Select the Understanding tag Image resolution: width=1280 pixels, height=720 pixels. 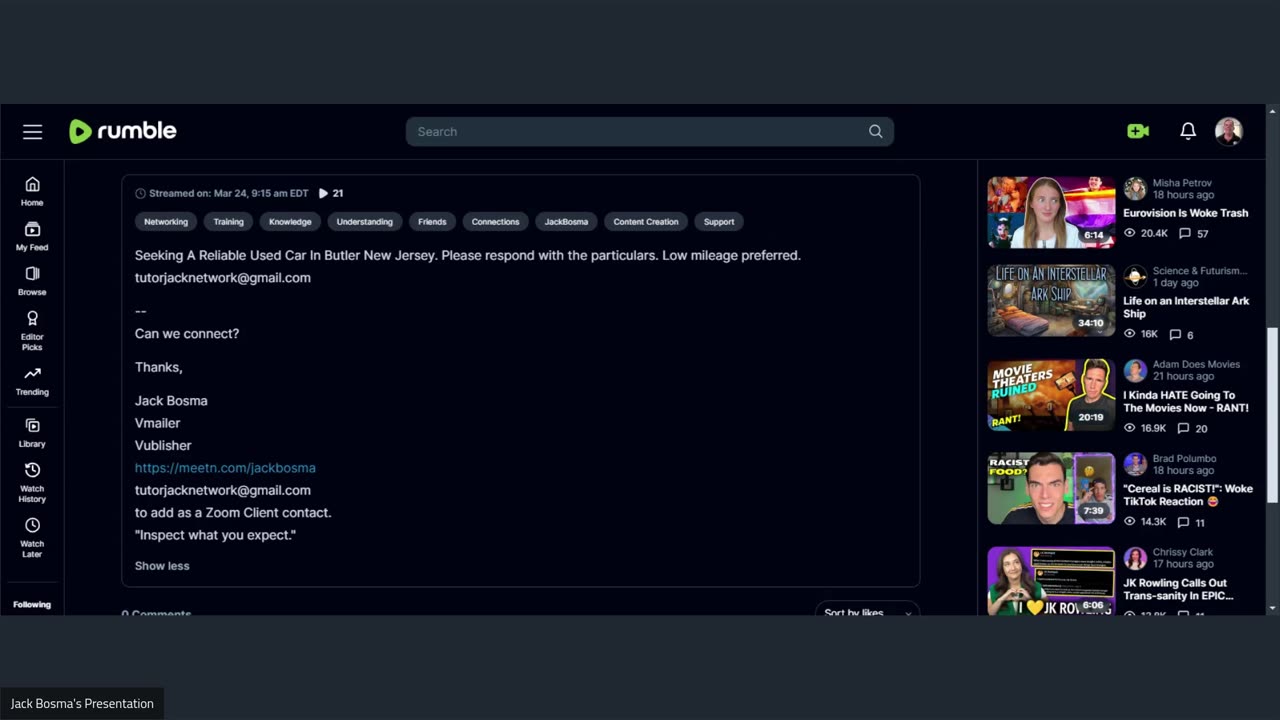(365, 222)
